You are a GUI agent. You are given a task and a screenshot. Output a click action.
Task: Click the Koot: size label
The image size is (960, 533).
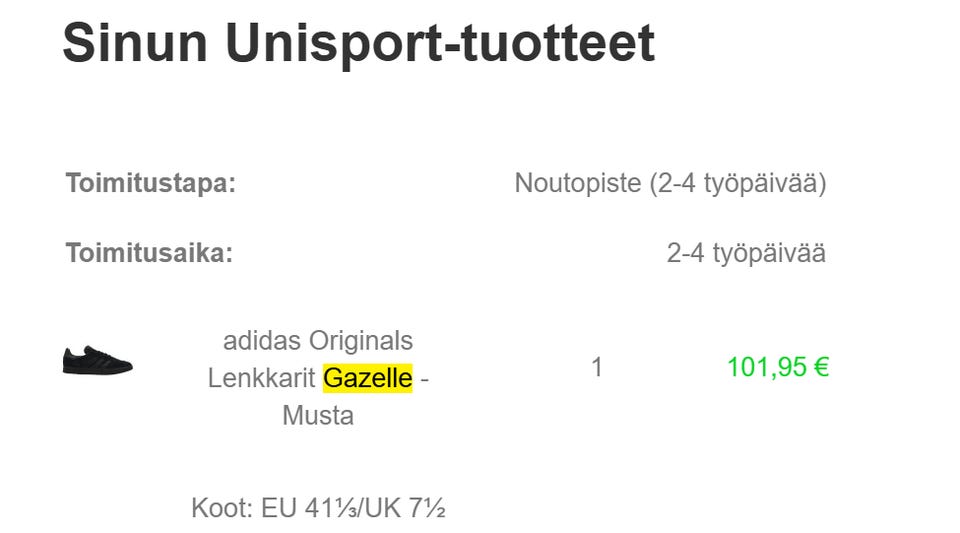pos(222,508)
